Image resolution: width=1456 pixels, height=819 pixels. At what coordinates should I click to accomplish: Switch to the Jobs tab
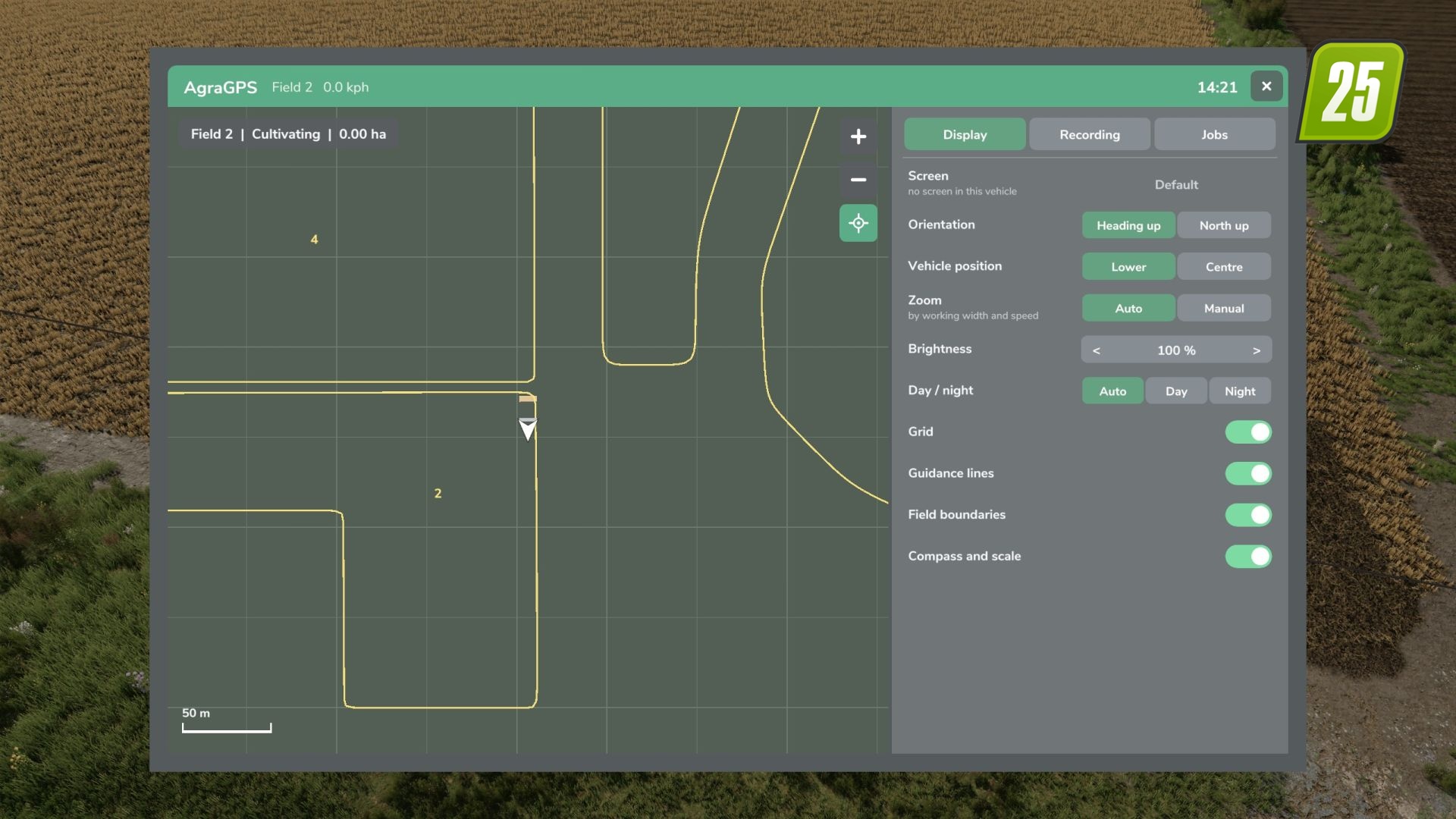[x=1214, y=134]
